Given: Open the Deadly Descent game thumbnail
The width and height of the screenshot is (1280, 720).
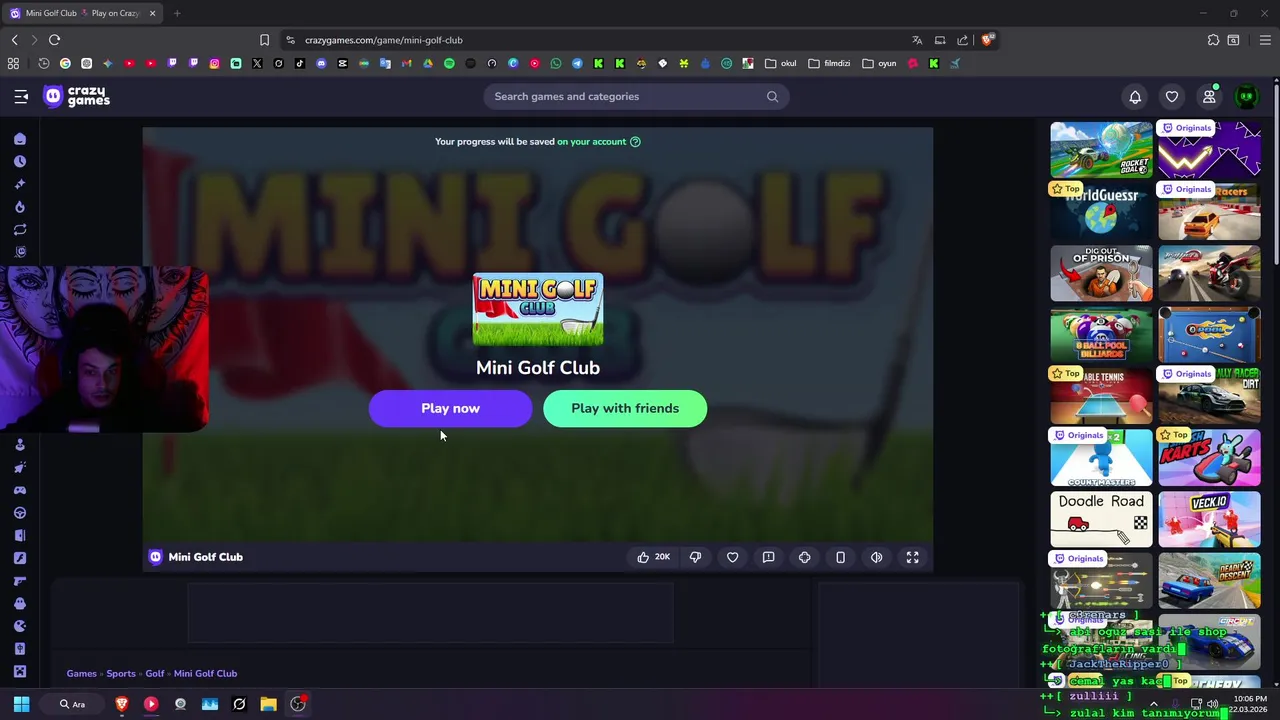Looking at the screenshot, I should (1209, 580).
